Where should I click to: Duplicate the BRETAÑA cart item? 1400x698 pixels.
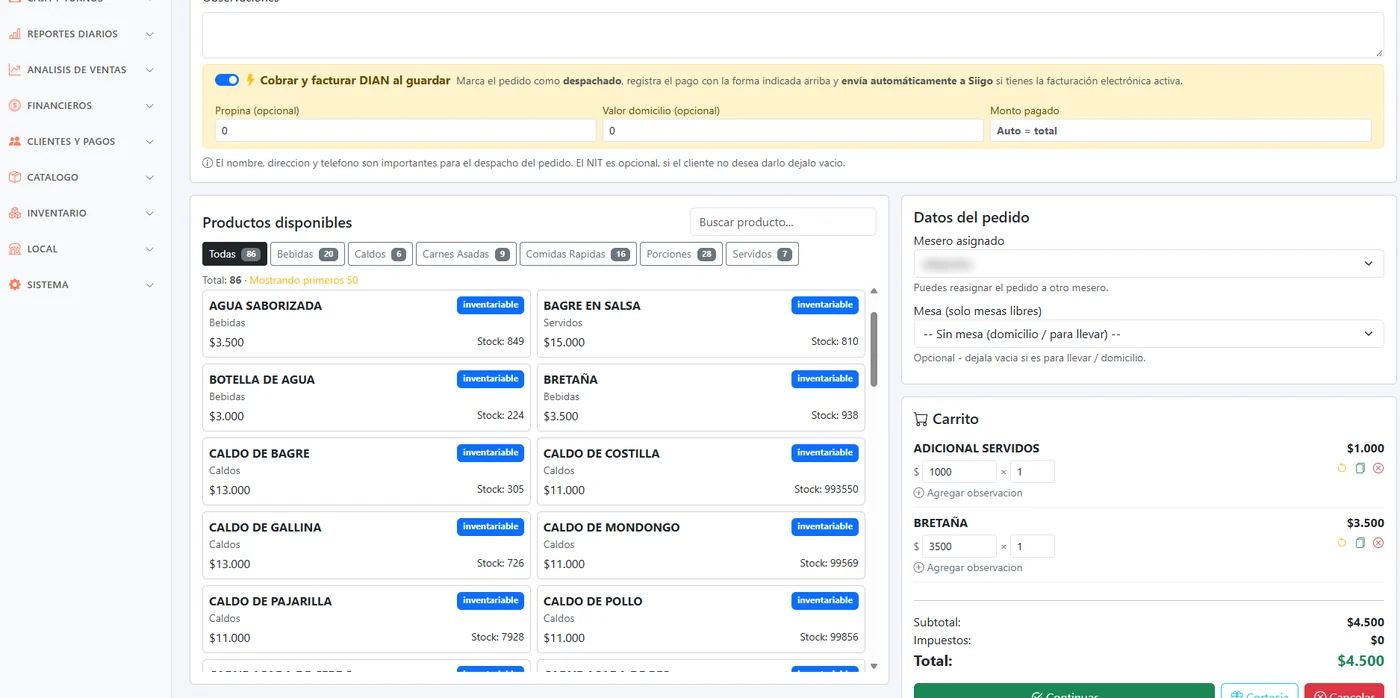coord(1360,543)
